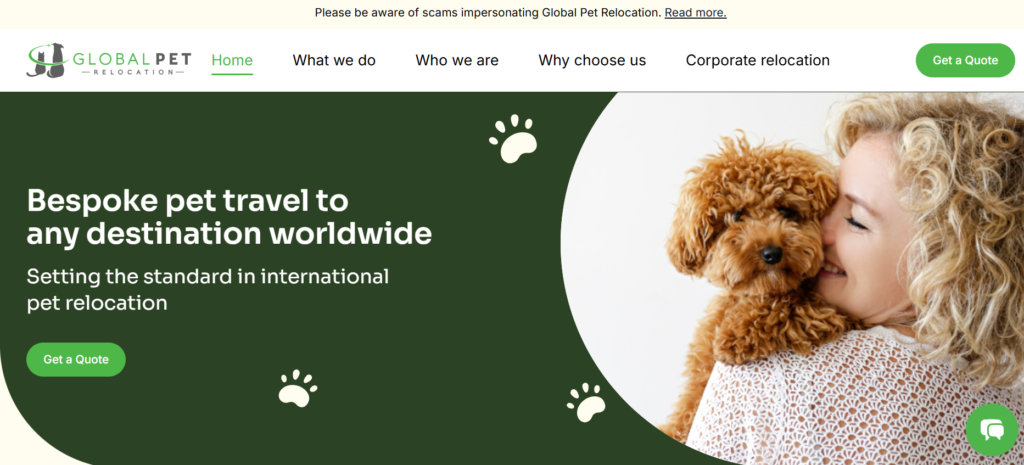Follow the Read more scam warning link
The width and height of the screenshot is (1024, 465).
[x=696, y=12]
